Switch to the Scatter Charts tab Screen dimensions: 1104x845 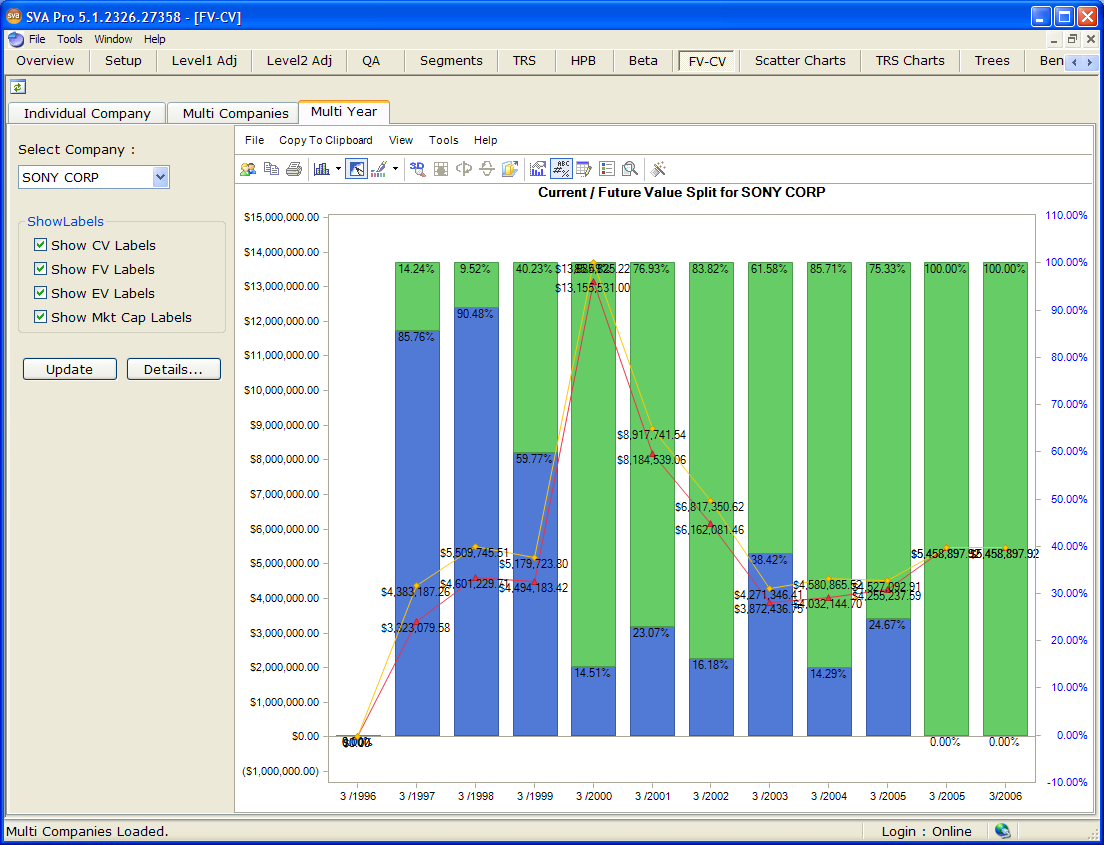pyautogui.click(x=799, y=60)
